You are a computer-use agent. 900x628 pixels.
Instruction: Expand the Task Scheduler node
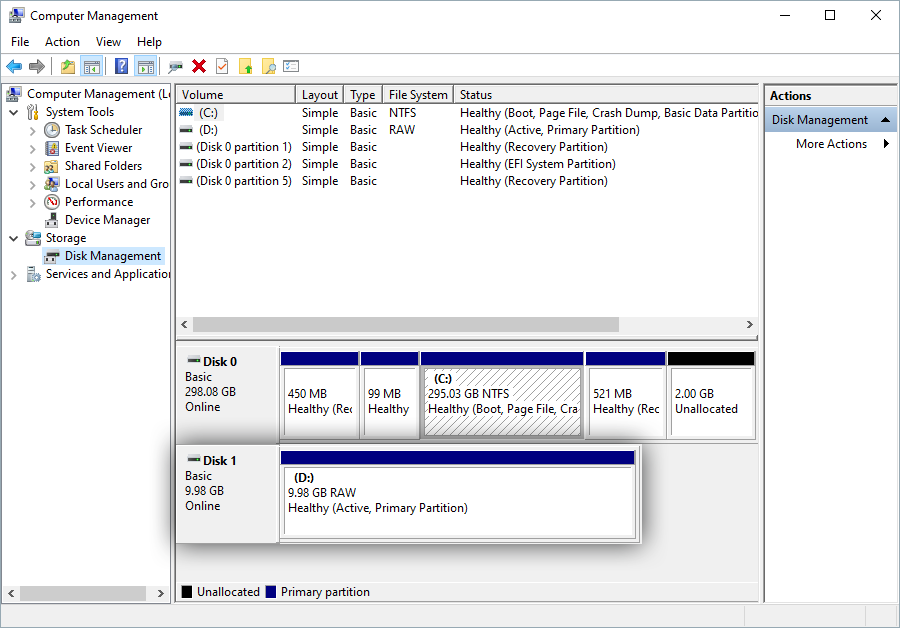click(33, 131)
